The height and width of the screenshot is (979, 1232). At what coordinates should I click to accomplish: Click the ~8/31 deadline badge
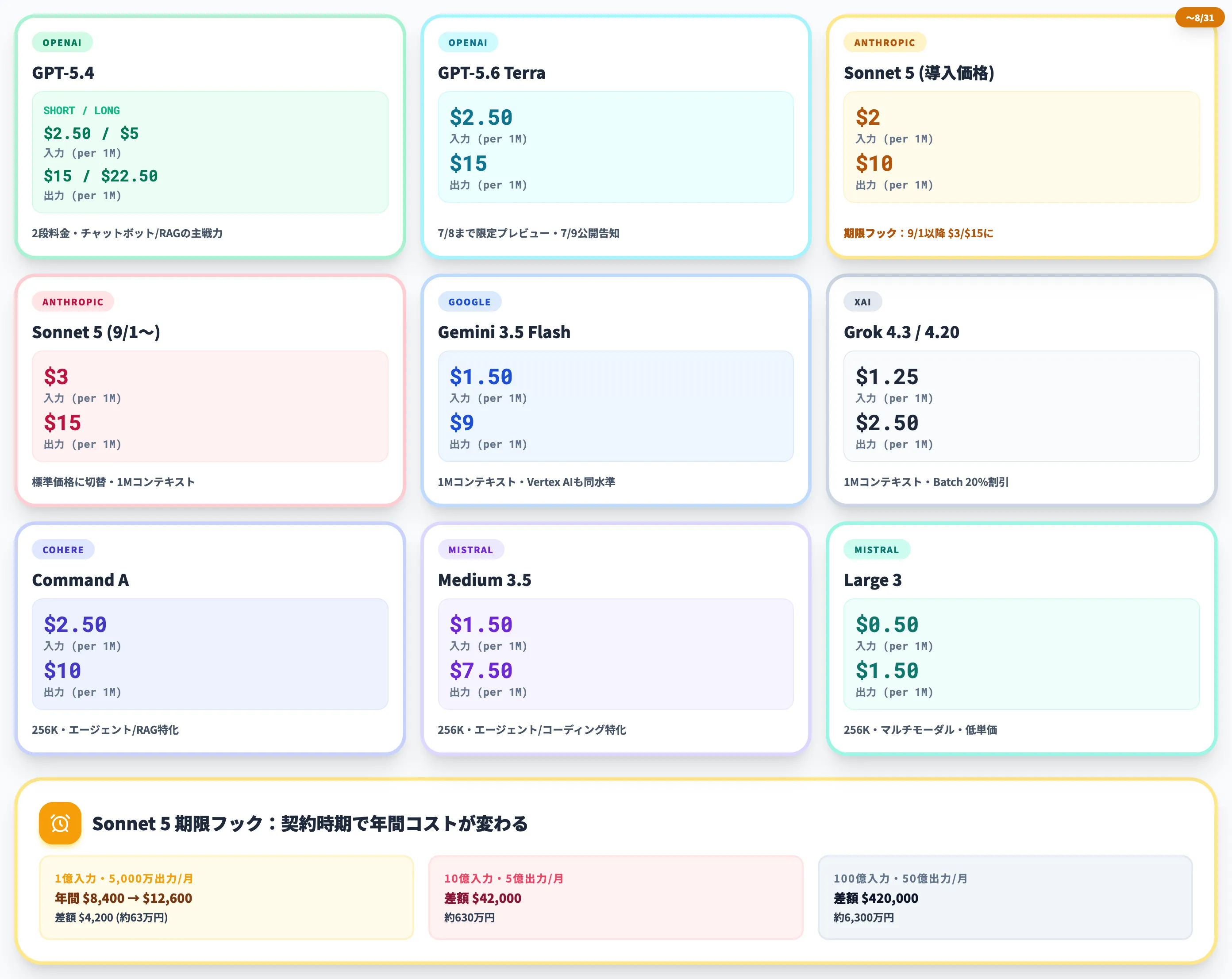1199,18
